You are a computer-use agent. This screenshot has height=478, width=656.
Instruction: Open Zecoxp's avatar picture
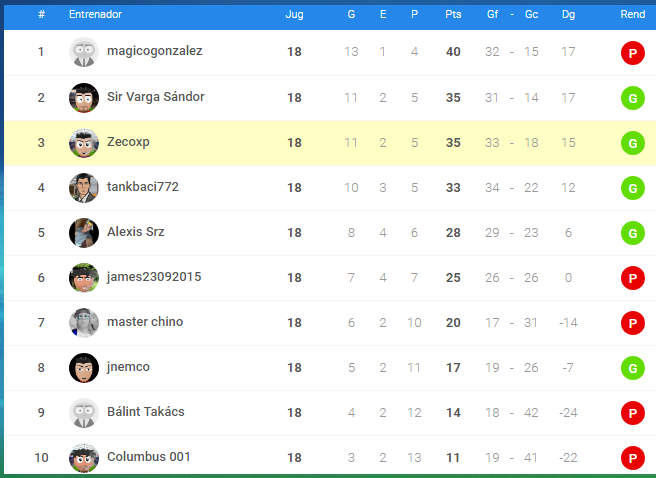pos(84,143)
